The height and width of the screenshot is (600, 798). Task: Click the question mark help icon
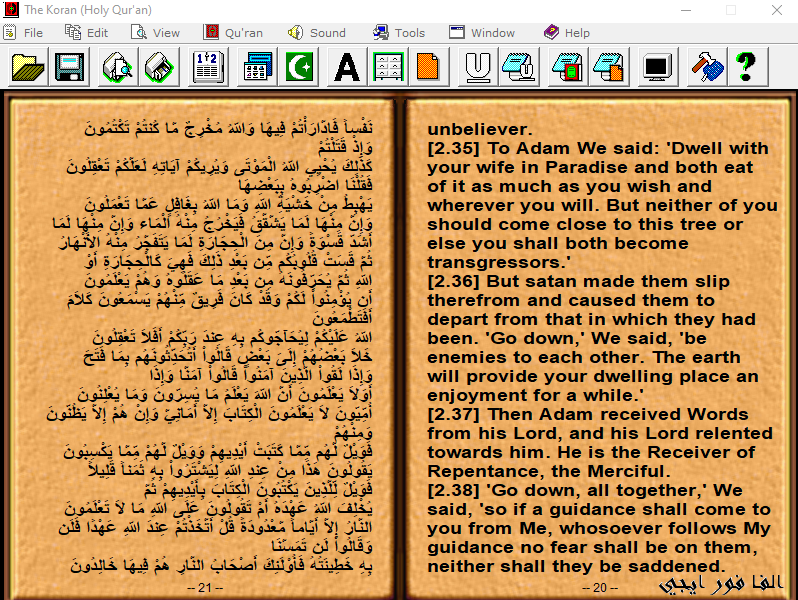click(748, 67)
